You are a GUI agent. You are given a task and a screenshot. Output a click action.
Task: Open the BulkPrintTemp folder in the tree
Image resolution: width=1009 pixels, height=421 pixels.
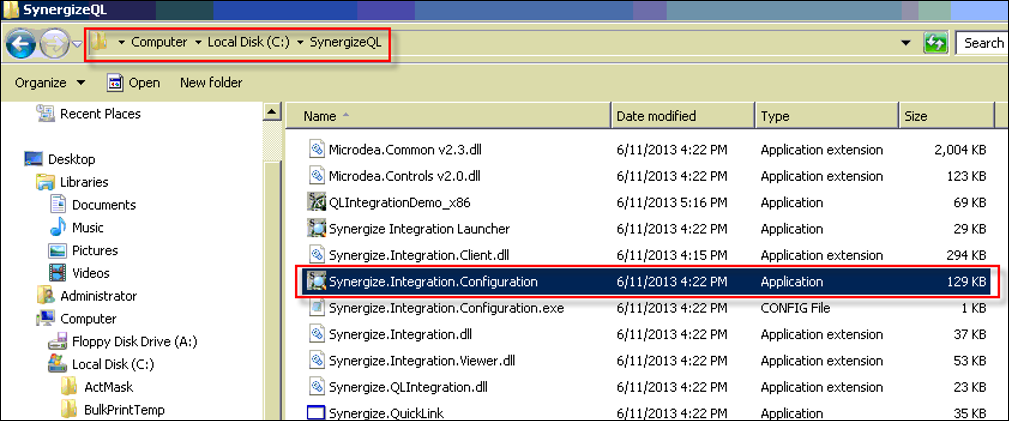(x=124, y=409)
